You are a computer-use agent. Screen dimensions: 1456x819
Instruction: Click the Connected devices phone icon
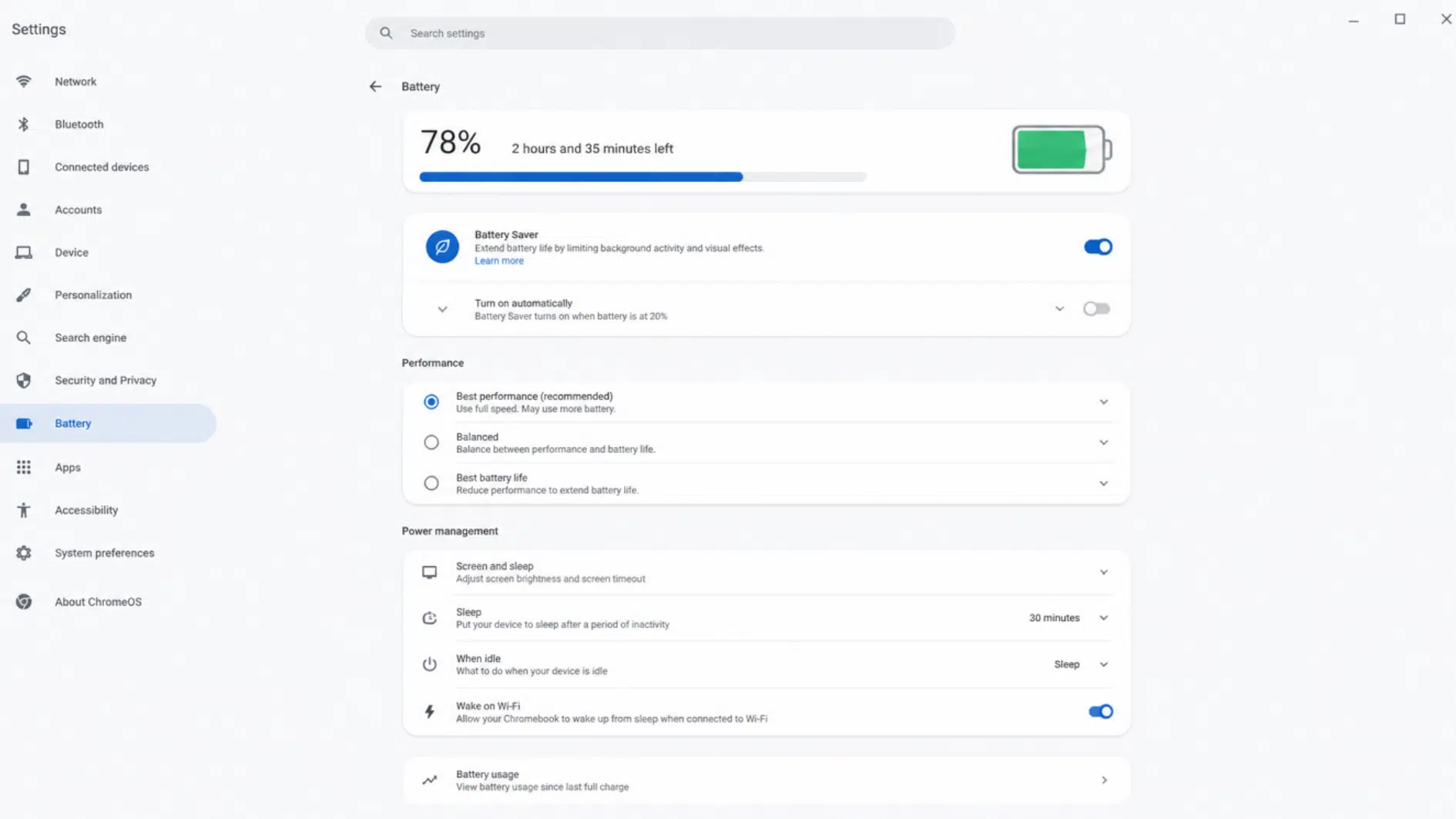coord(24,167)
